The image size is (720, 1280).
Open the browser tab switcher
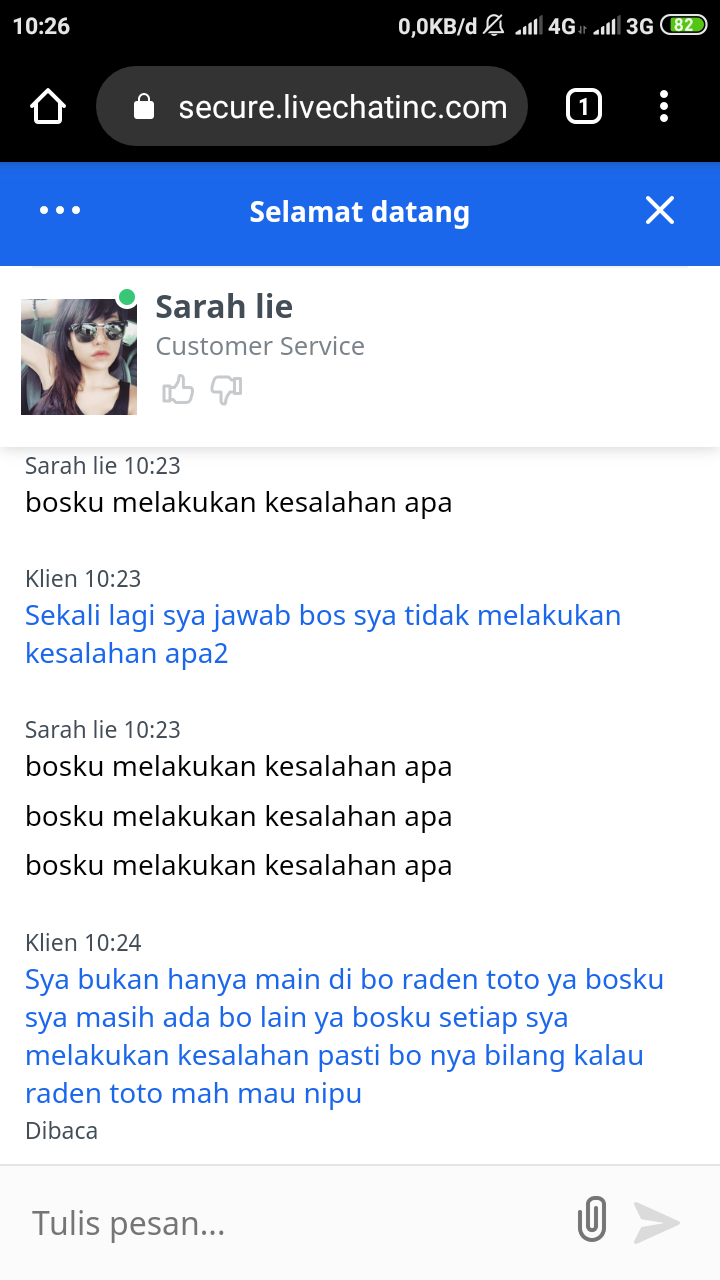[584, 107]
